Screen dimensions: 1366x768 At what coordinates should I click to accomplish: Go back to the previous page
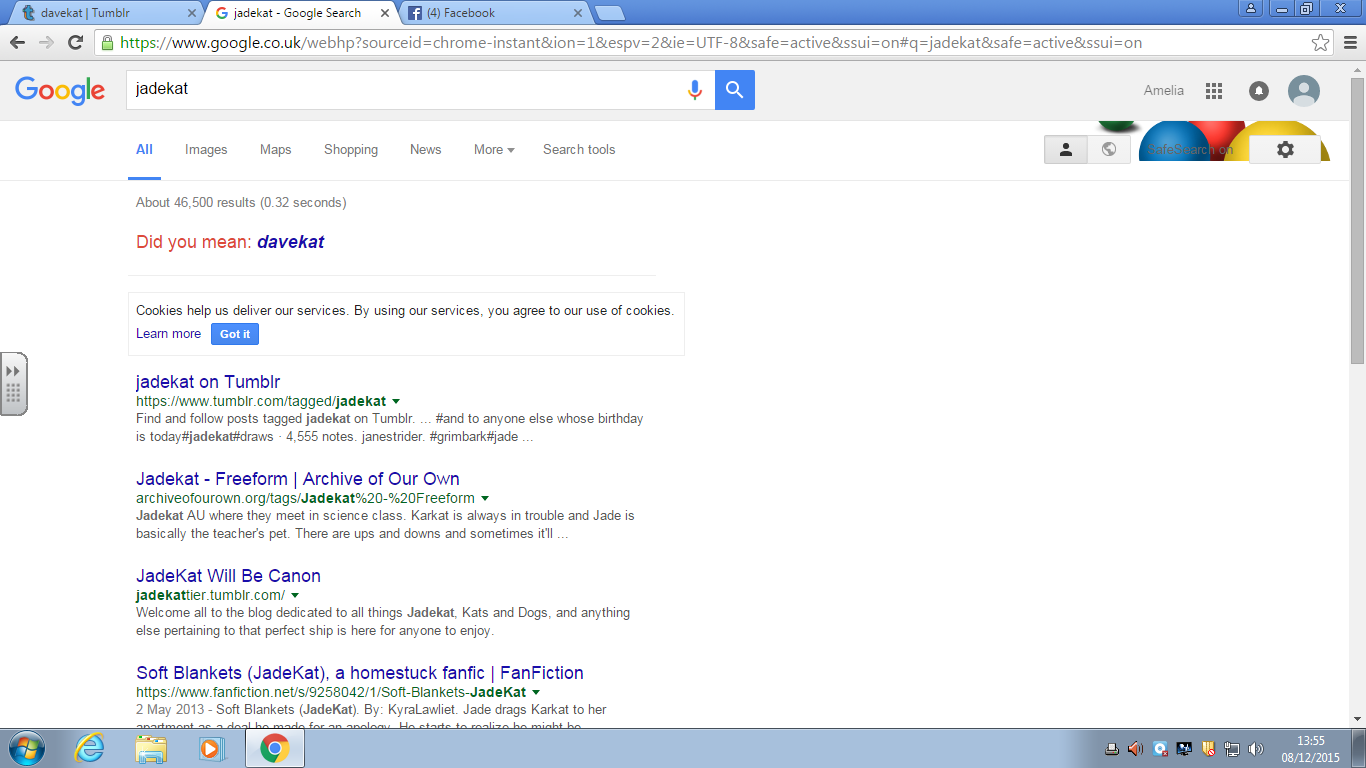pos(17,42)
